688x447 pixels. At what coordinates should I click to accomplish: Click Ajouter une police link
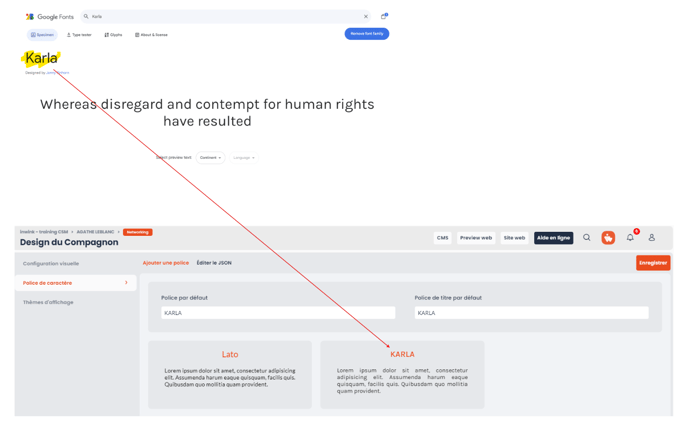[166, 263]
